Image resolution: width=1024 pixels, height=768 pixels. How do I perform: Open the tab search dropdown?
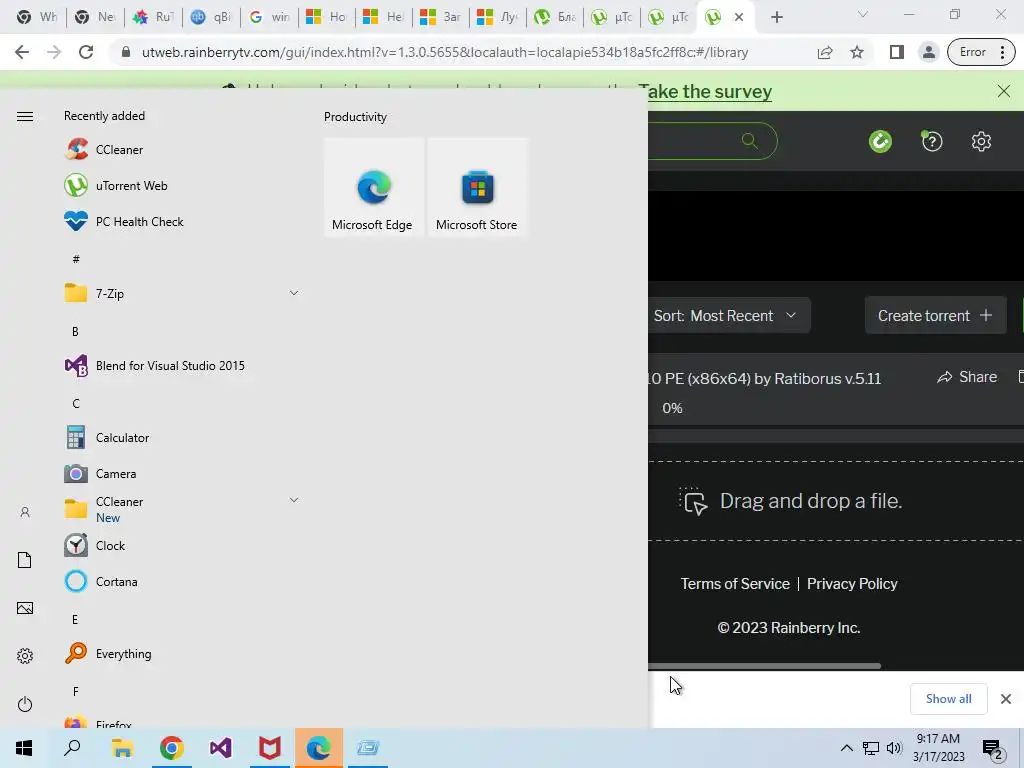[863, 14]
